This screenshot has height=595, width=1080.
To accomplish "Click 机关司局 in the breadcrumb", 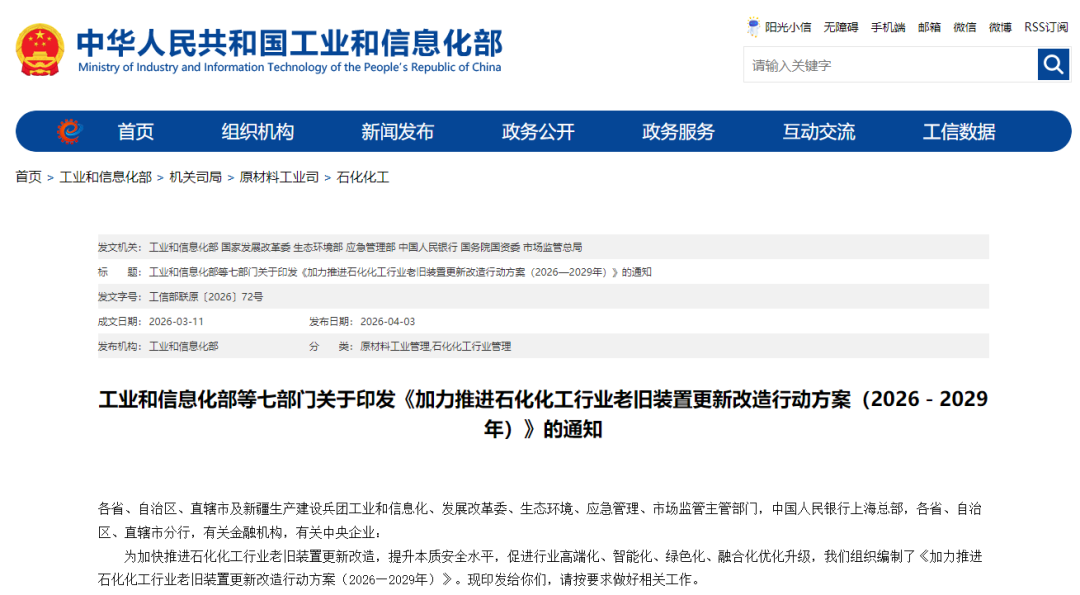I will click(195, 177).
